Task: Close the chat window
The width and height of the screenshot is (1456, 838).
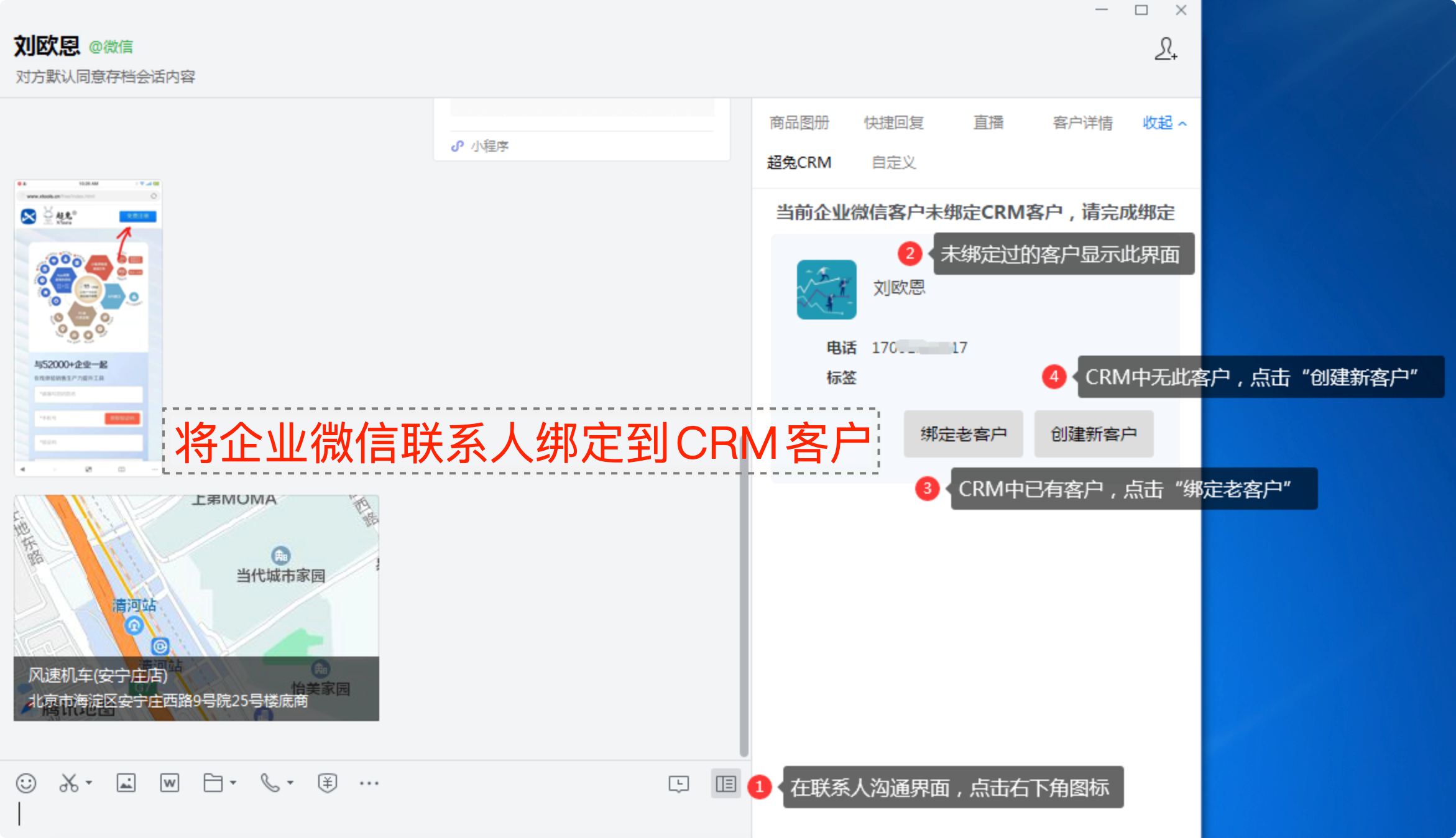Action: [1181, 10]
